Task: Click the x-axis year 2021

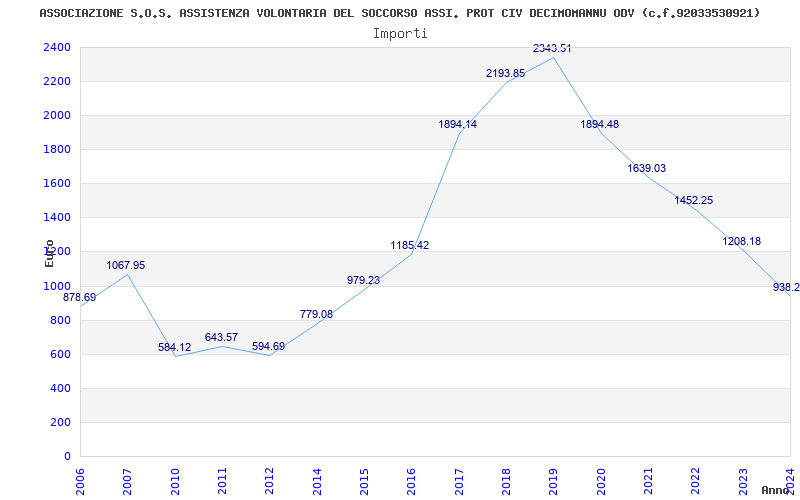Action: tap(648, 482)
